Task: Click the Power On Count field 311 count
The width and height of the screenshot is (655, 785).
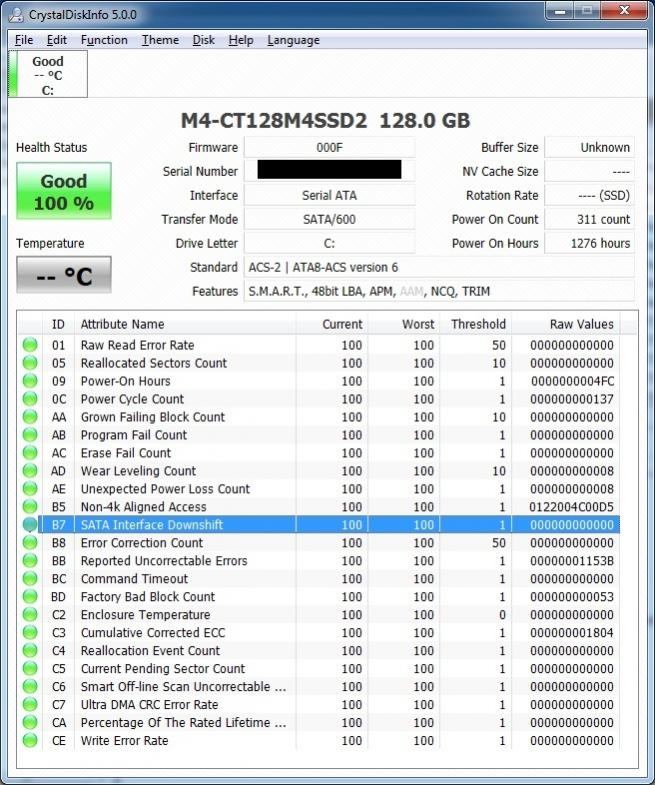Action: (589, 219)
